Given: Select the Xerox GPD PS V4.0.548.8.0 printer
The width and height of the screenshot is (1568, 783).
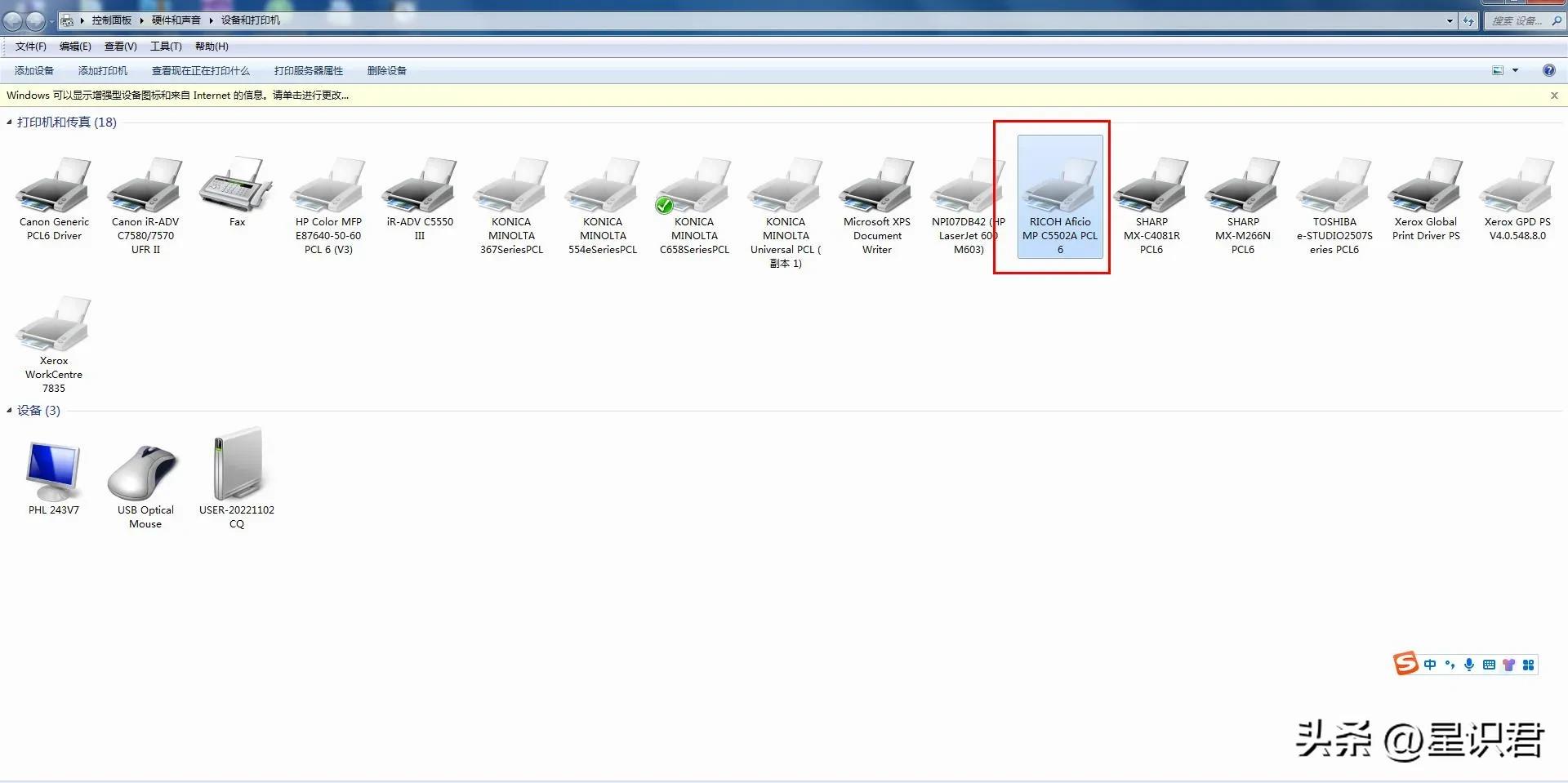Looking at the screenshot, I should (x=1517, y=200).
